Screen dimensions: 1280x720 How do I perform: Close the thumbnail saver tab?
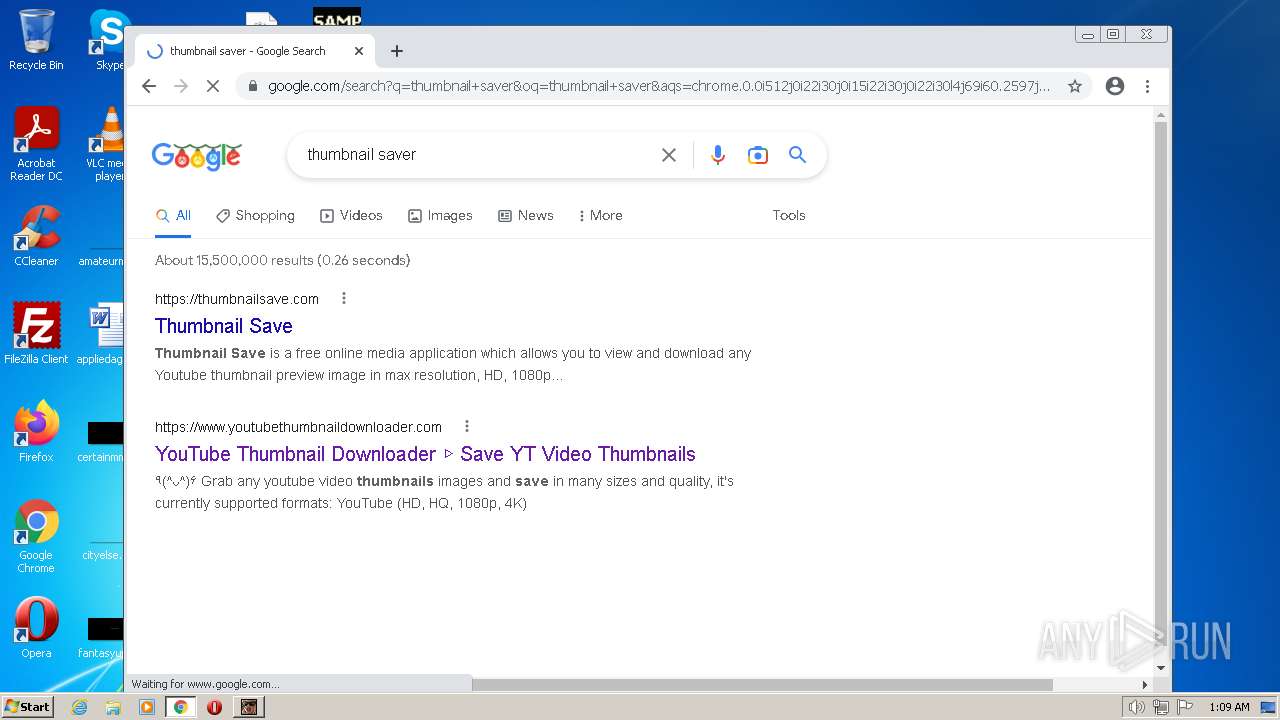pos(359,51)
